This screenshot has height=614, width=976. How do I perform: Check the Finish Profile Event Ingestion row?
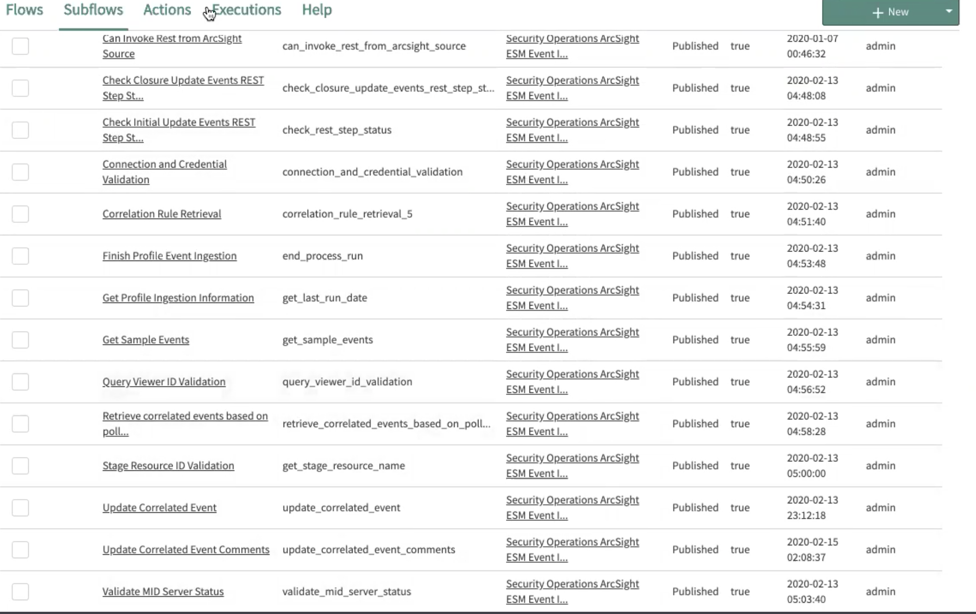21,256
